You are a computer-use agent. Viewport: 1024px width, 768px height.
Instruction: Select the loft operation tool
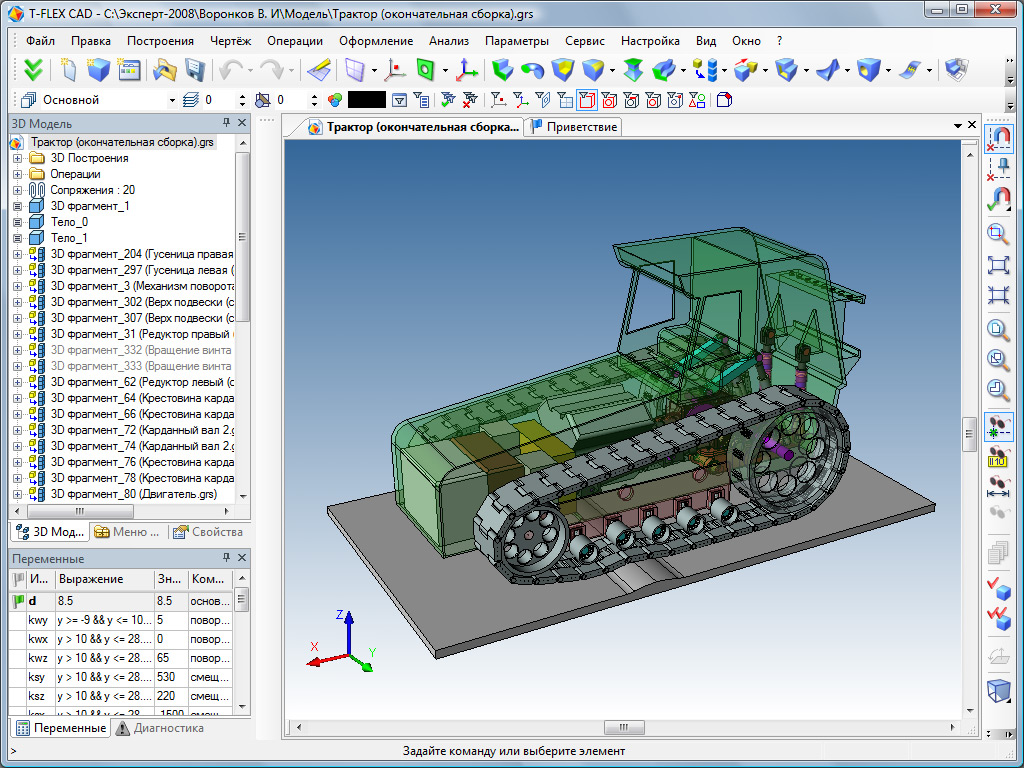point(633,69)
